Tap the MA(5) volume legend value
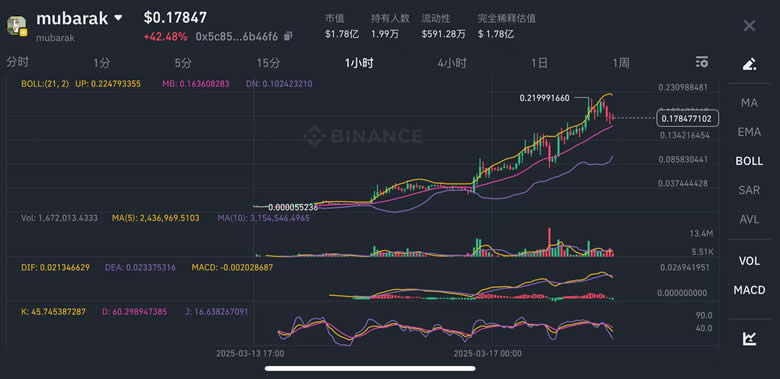The height and width of the screenshot is (379, 780). click(156, 218)
